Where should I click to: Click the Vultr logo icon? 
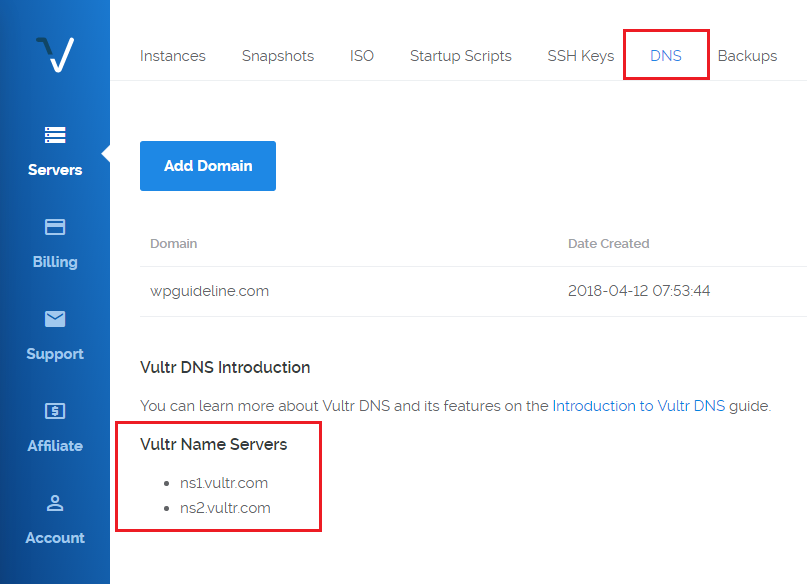pos(55,55)
